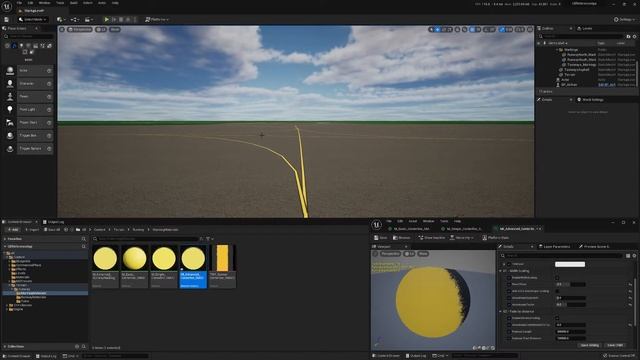Open the Perspective dropdown in material preview viewport

pyautogui.click(x=390, y=254)
